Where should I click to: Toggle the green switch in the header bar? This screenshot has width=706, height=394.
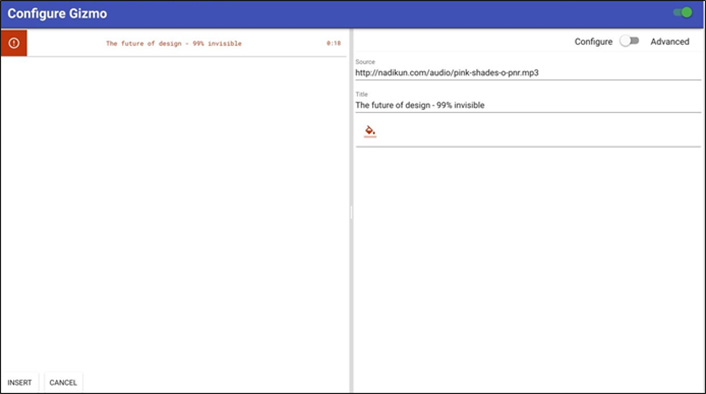(x=683, y=13)
